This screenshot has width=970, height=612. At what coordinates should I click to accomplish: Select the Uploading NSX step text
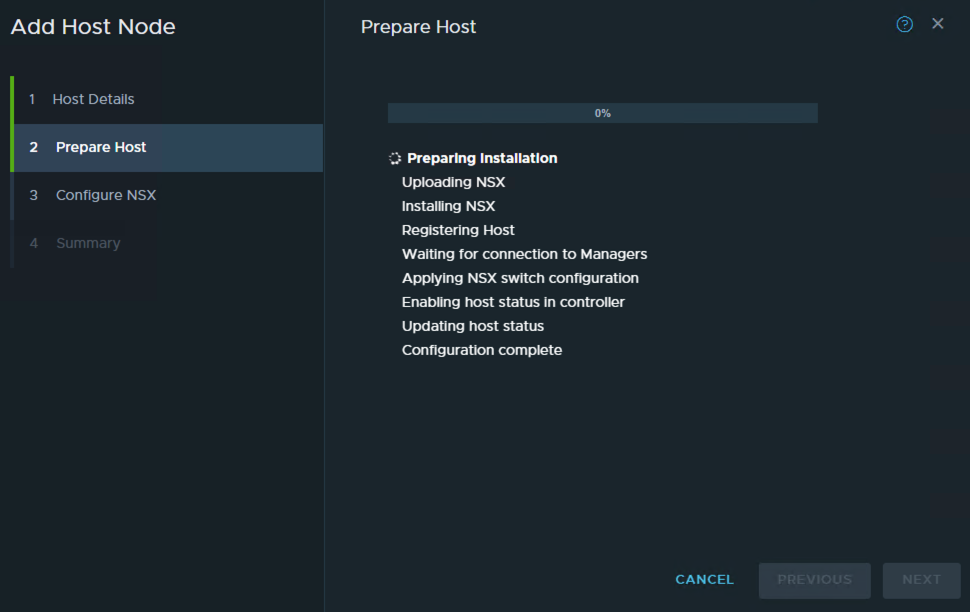(x=453, y=183)
